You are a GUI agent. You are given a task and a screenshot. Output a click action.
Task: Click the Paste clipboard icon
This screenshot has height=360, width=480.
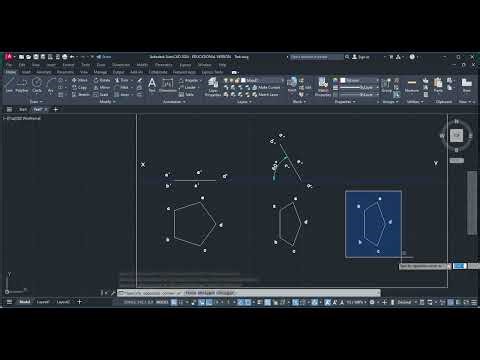pos(438,85)
